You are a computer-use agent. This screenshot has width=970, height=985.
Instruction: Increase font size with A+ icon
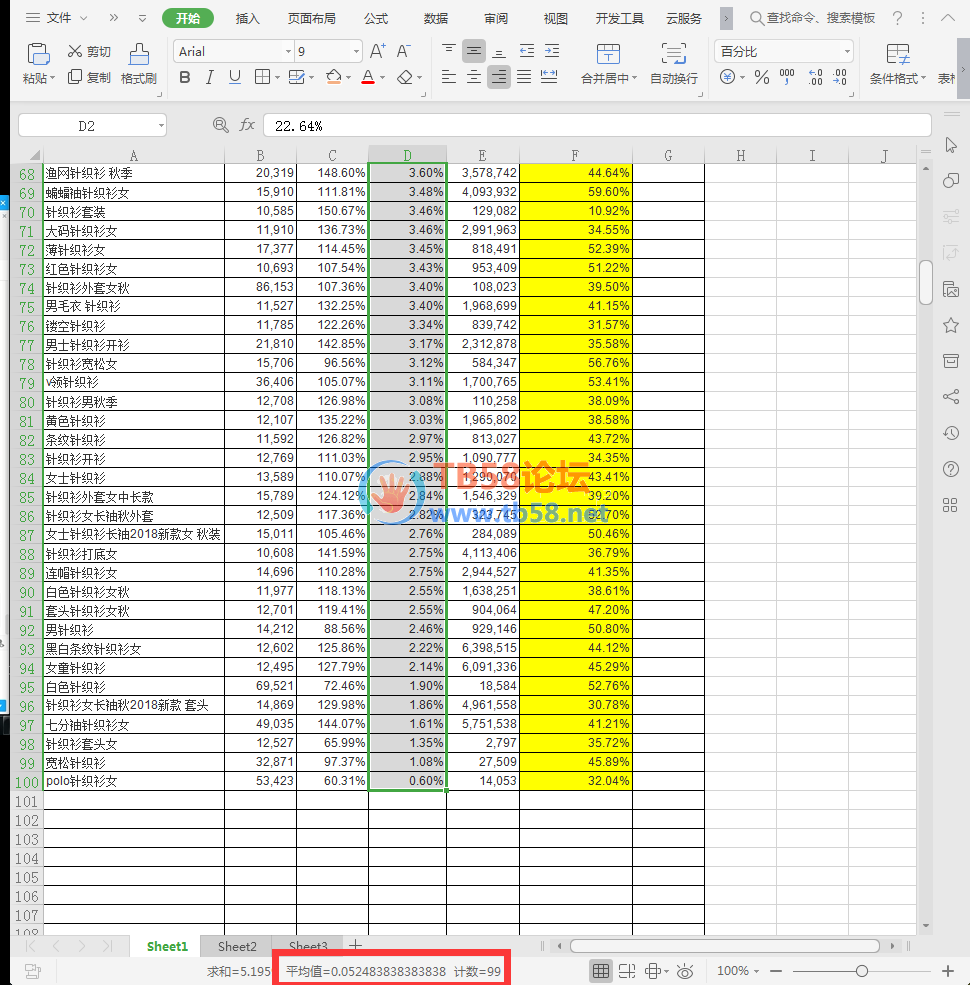click(x=377, y=51)
